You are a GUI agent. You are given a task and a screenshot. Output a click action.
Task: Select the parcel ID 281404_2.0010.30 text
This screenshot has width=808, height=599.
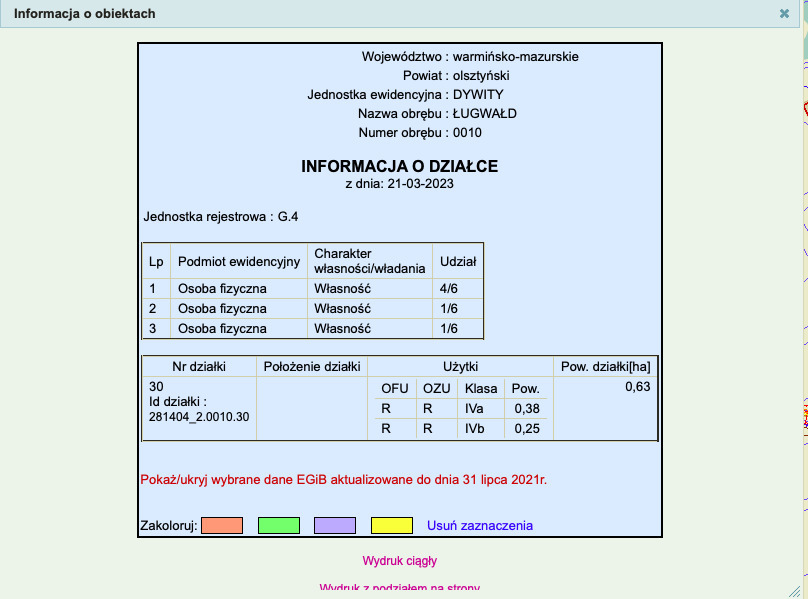pos(198,415)
